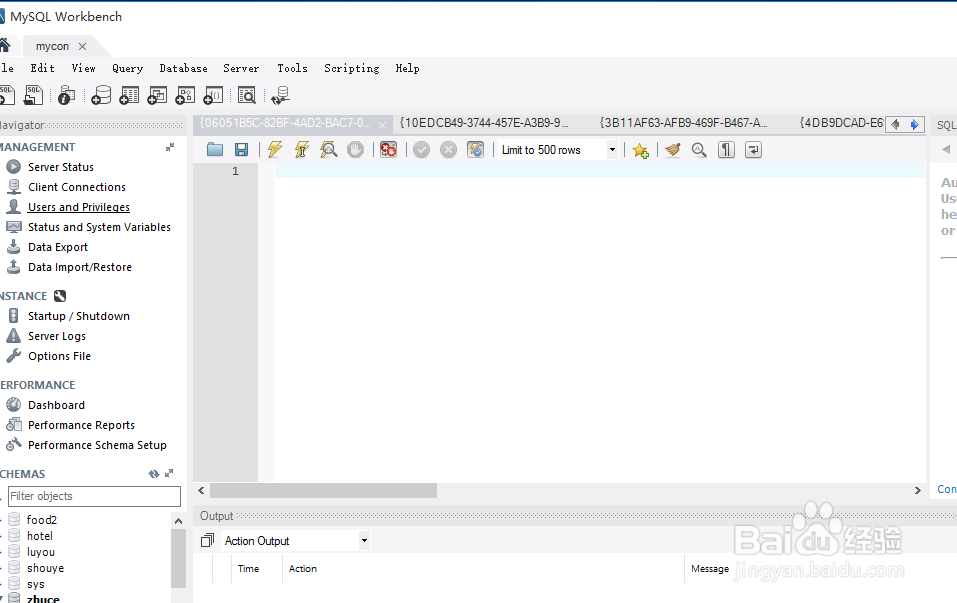Select the hotel schema

pyautogui.click(x=40, y=536)
